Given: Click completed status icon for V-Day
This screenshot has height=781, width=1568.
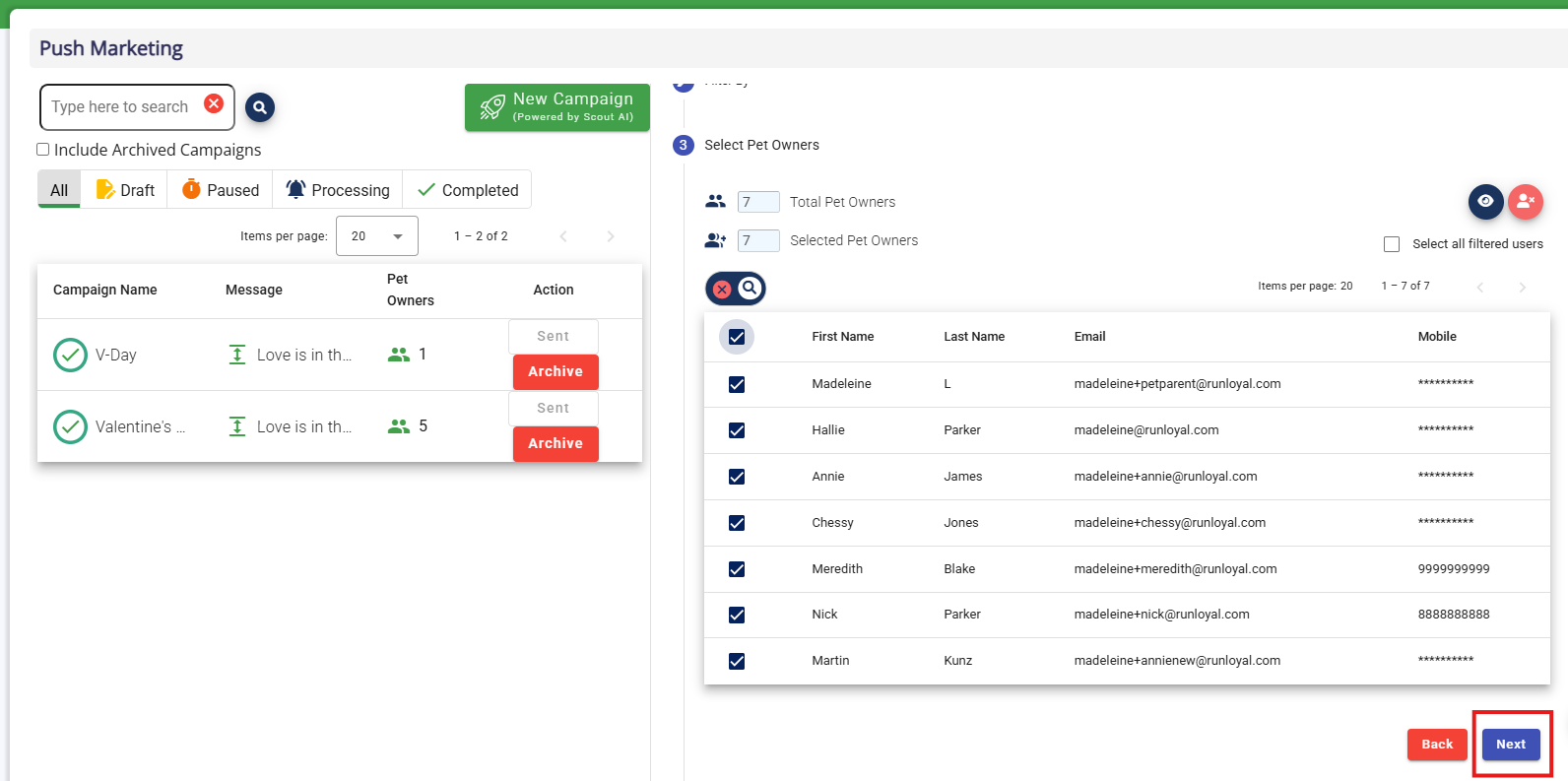Looking at the screenshot, I should click(x=70, y=355).
